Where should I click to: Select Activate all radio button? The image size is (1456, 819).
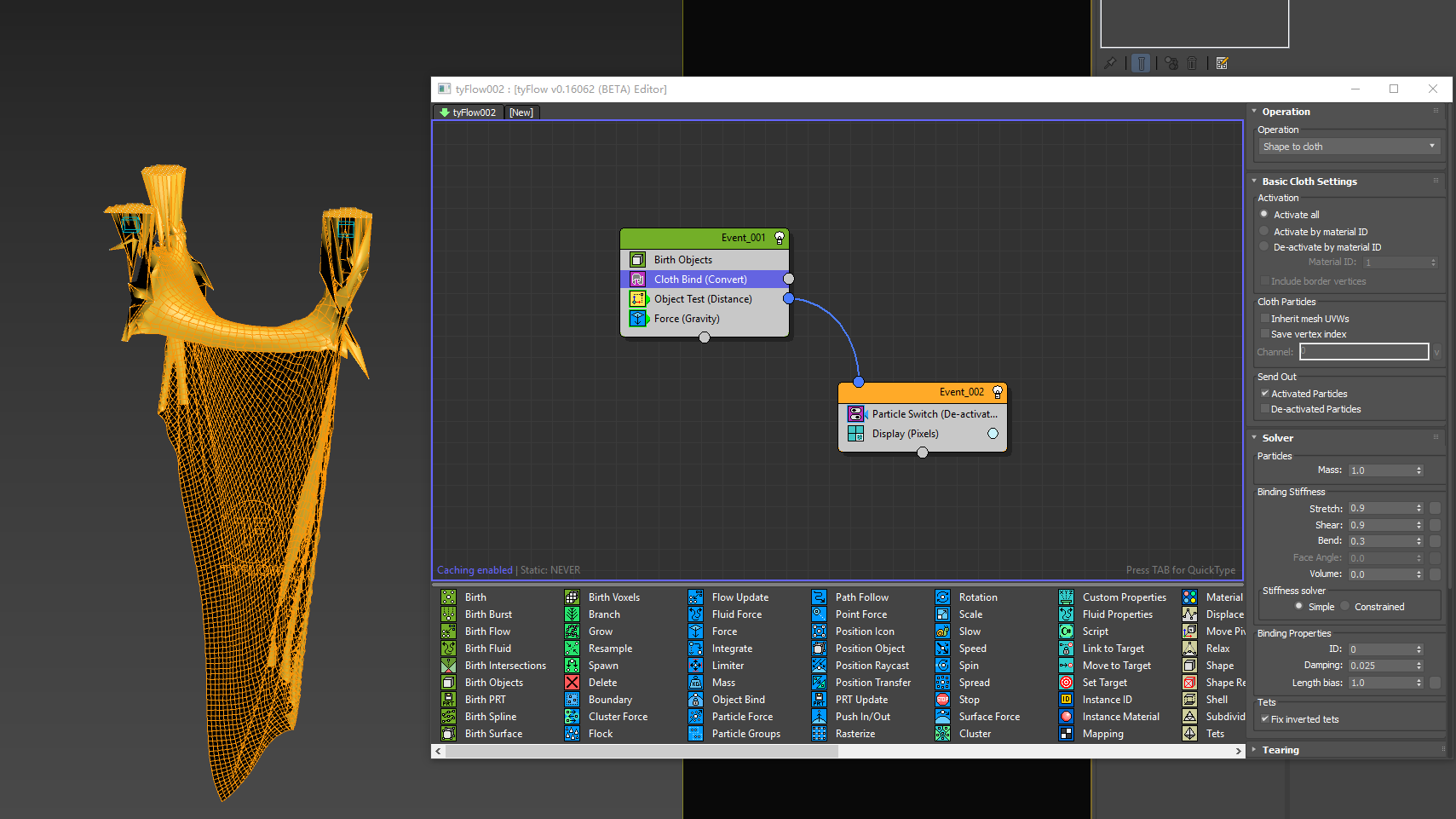coord(1264,215)
